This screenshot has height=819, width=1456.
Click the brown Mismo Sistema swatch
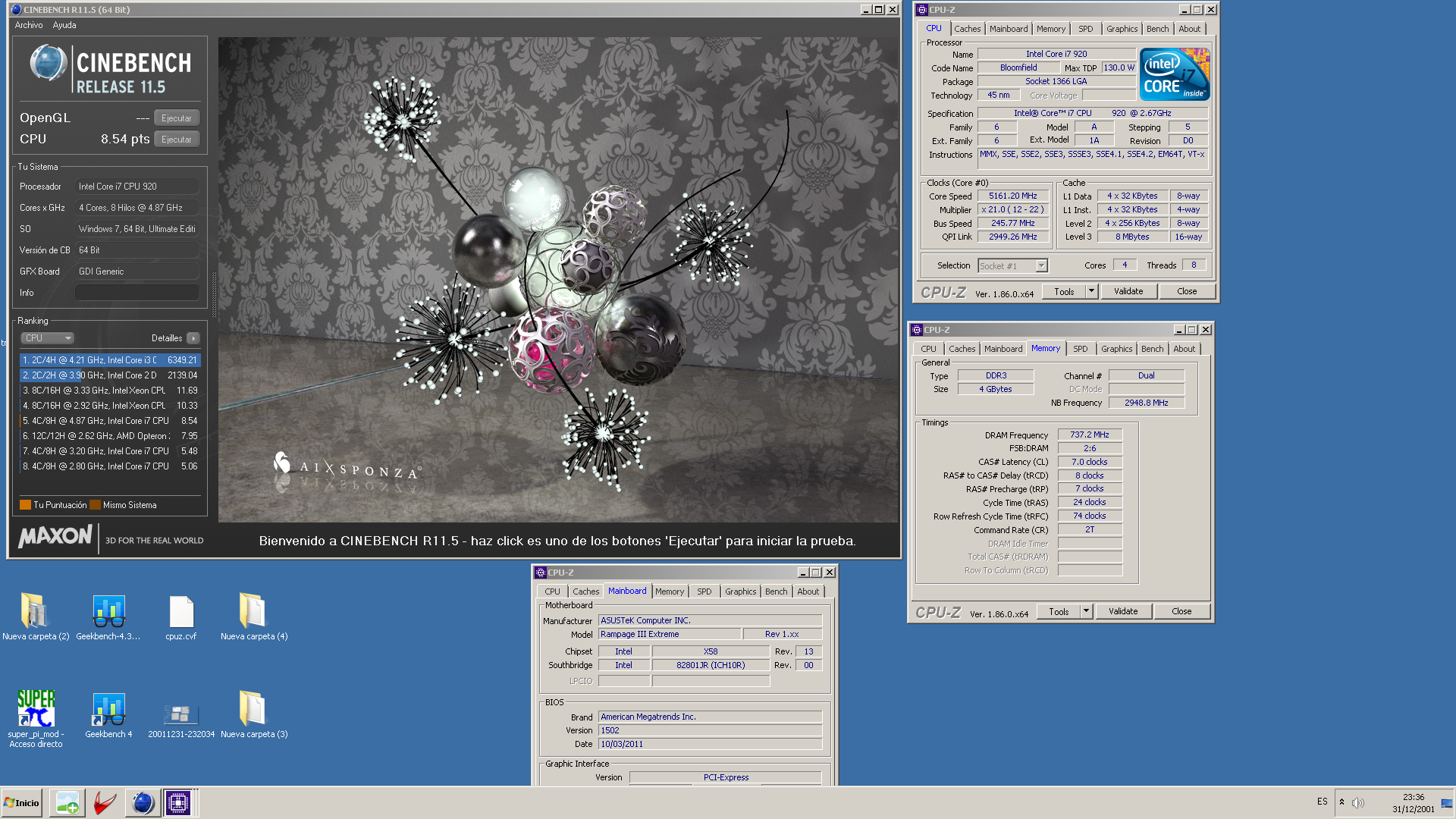(96, 505)
